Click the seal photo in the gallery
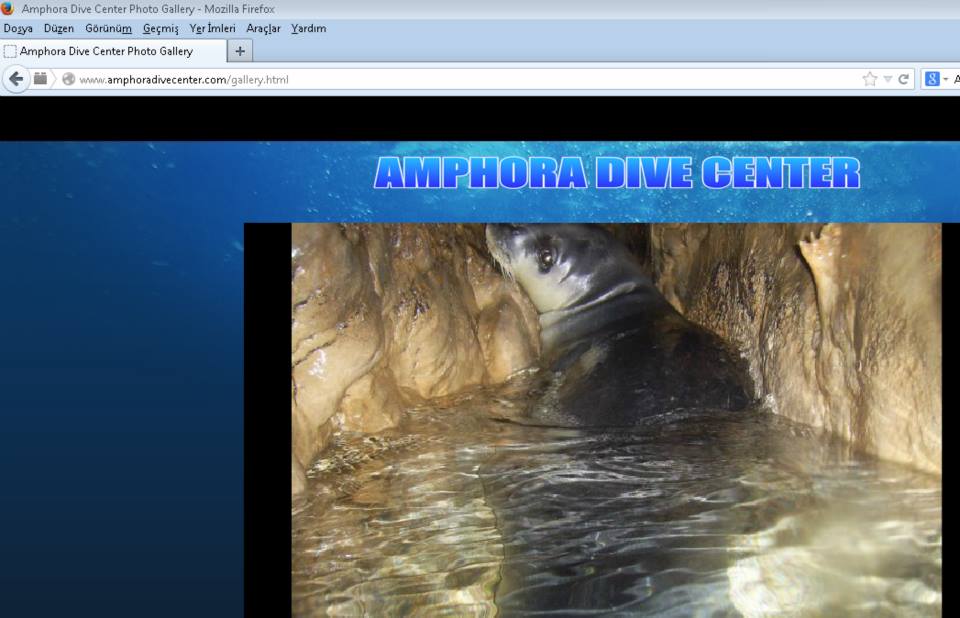Viewport: 960px width, 618px height. pos(615,420)
